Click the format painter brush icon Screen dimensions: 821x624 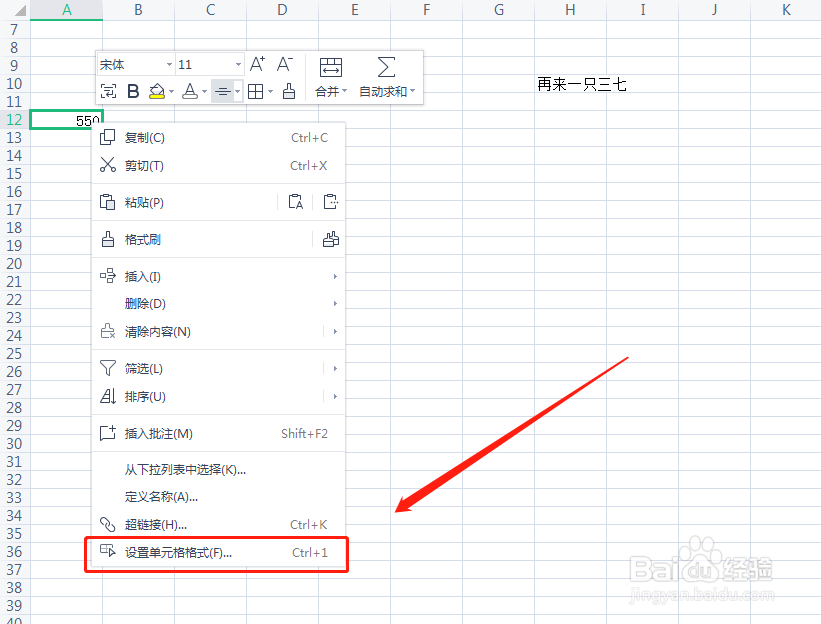tap(288, 91)
